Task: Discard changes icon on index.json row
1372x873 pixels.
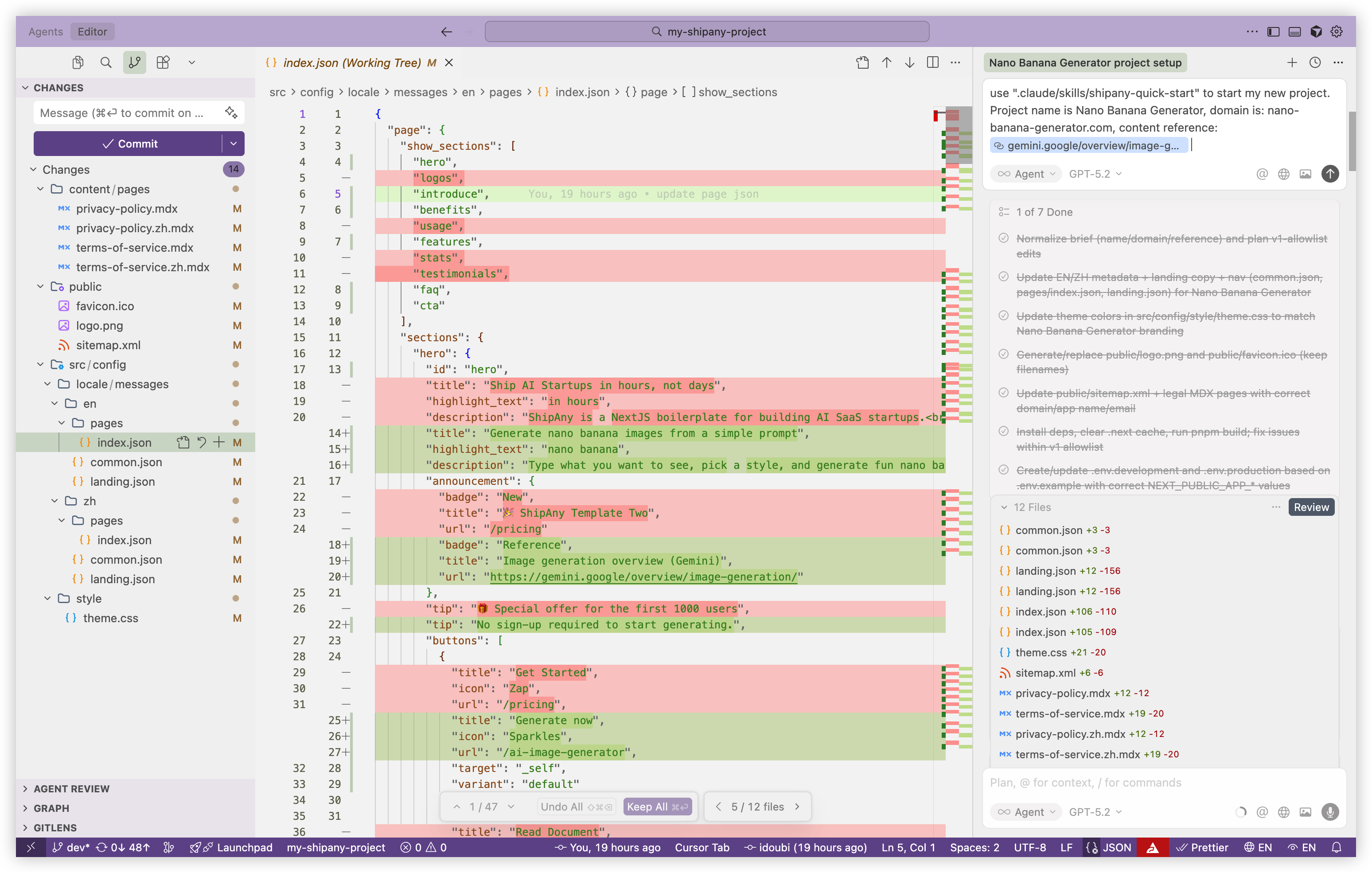Action: (x=202, y=442)
